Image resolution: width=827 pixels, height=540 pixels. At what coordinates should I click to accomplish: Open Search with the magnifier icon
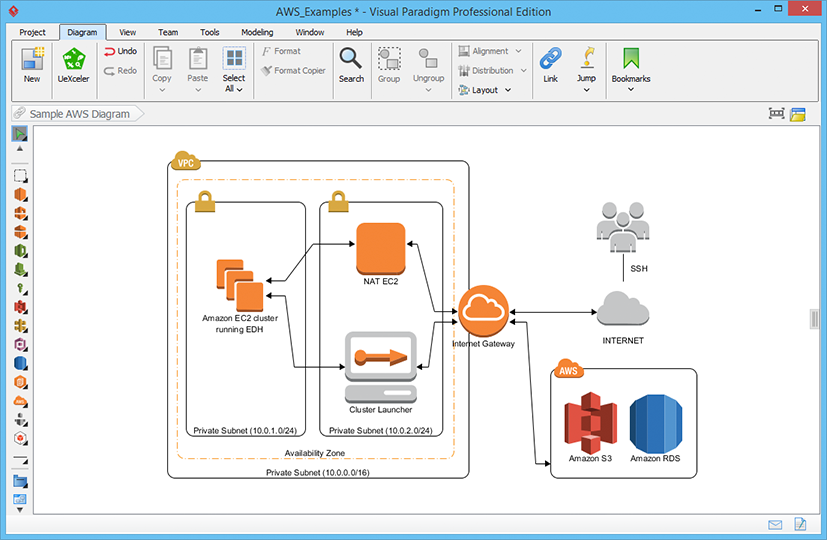pos(351,58)
